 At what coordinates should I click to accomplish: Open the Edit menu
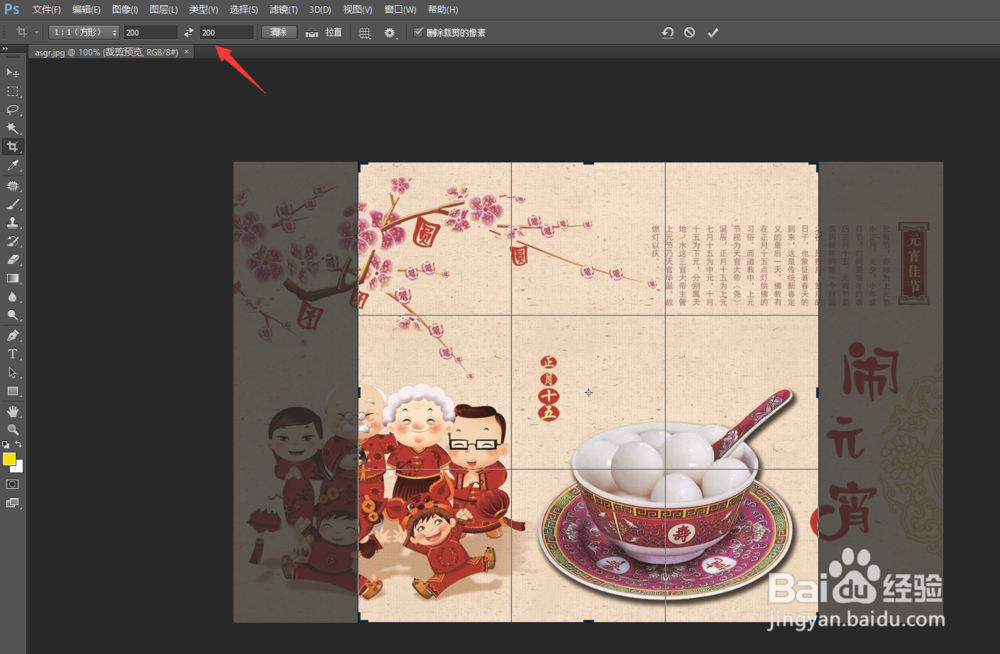[x=86, y=10]
